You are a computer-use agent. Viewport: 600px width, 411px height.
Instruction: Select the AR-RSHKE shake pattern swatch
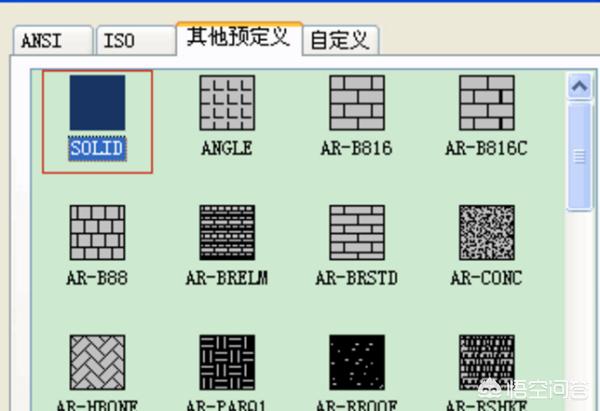[487, 362]
